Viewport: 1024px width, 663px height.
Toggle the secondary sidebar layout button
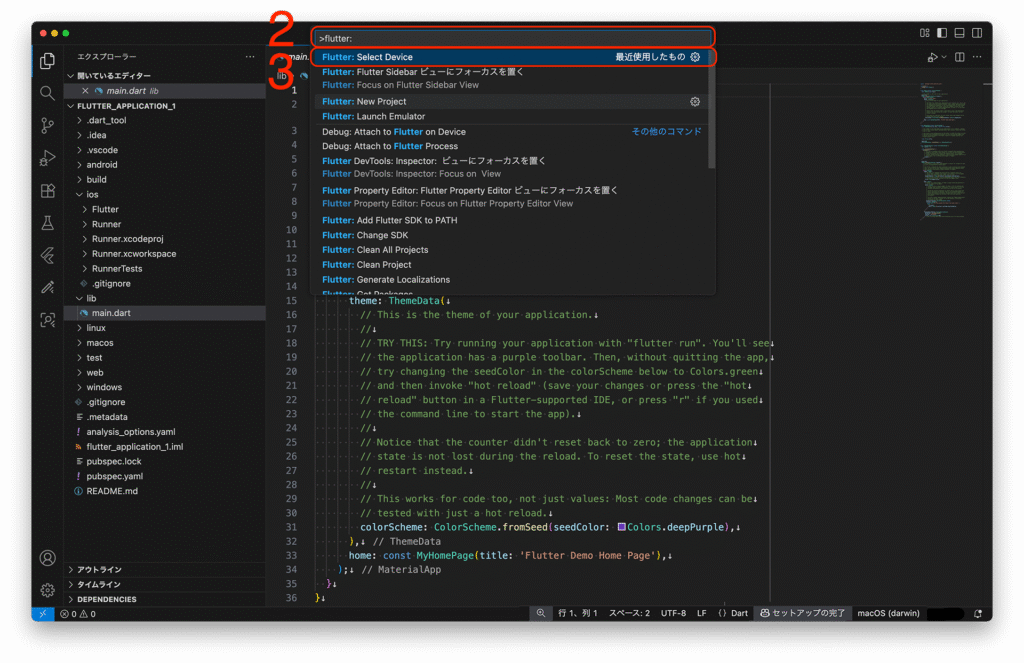(x=977, y=33)
